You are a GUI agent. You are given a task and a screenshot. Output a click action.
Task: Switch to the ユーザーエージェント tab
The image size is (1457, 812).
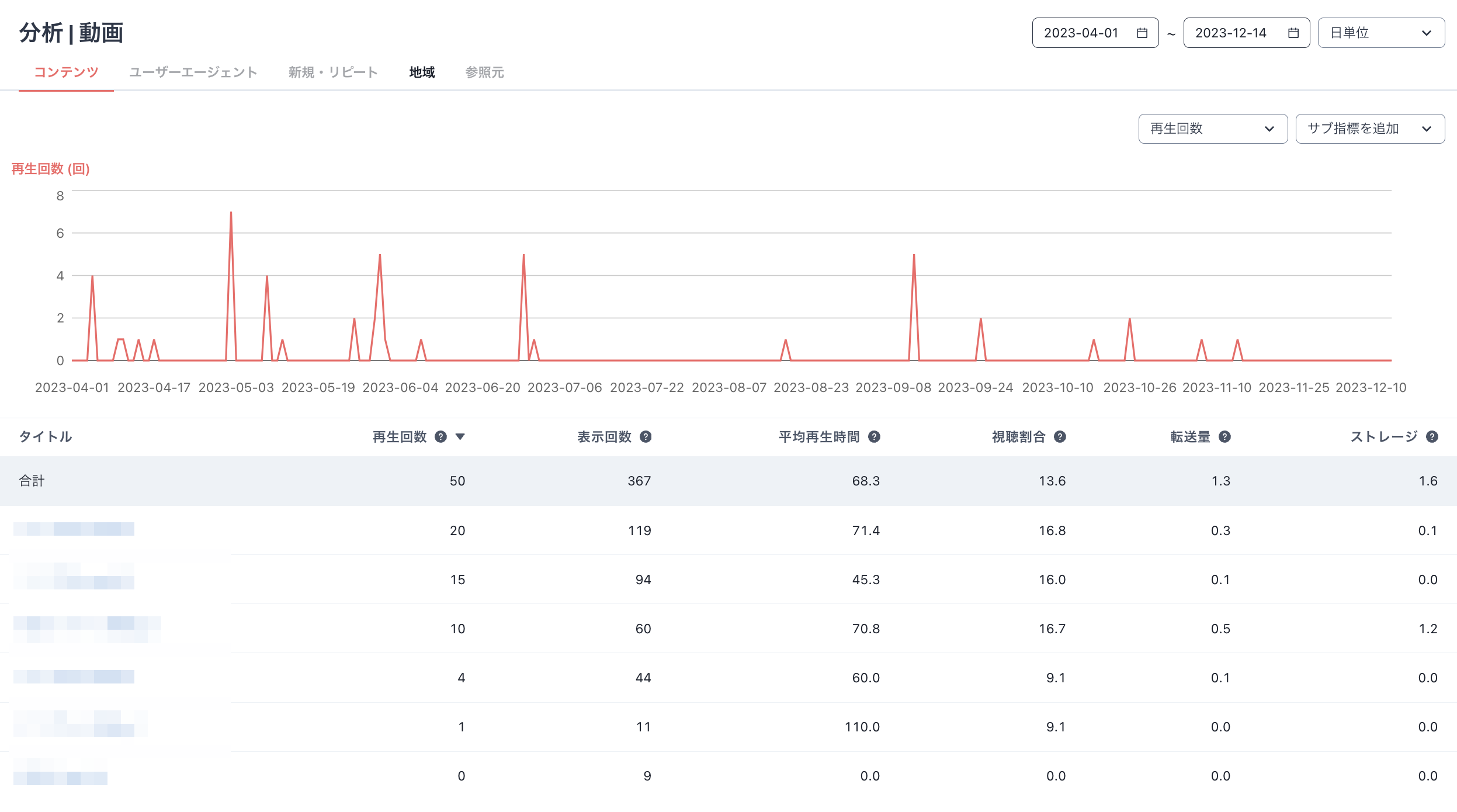pos(193,72)
